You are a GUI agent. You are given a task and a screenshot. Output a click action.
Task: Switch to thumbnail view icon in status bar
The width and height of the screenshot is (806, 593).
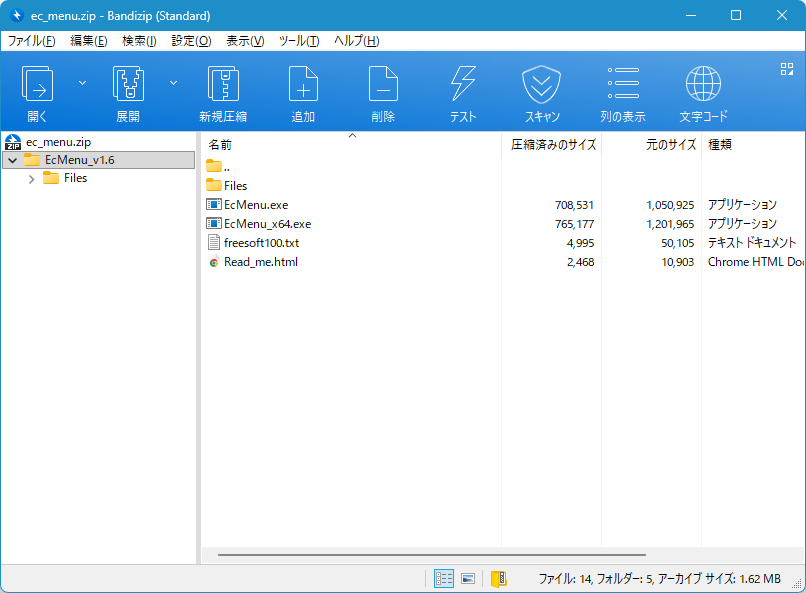tap(468, 579)
